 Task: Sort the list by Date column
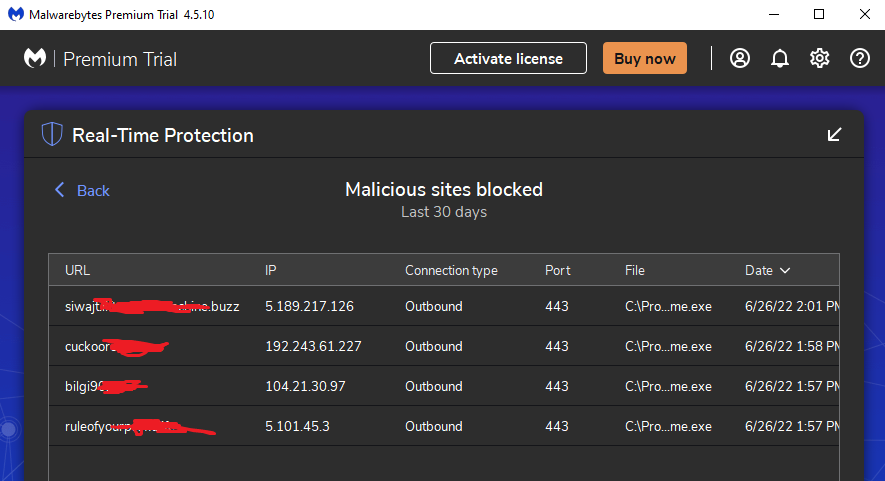767,270
